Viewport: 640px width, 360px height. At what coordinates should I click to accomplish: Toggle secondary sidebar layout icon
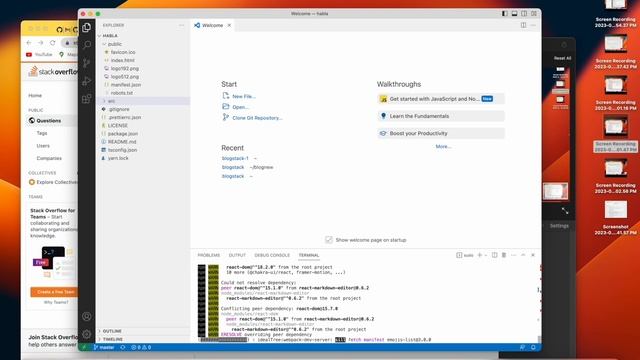[x=524, y=13]
